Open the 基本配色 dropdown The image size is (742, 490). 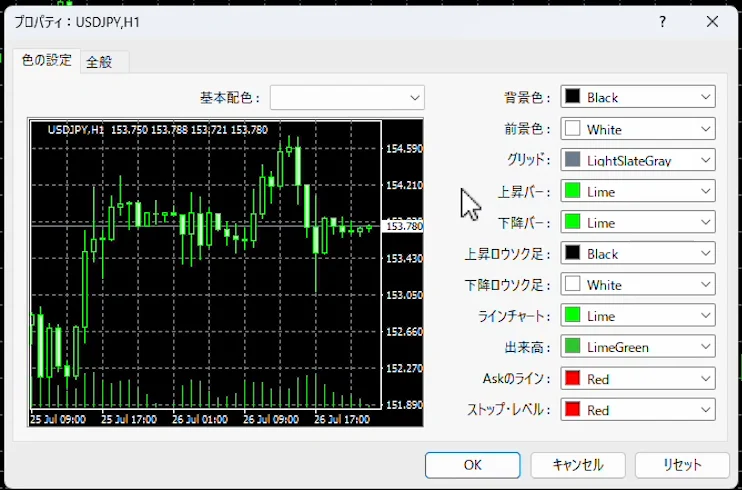347,98
